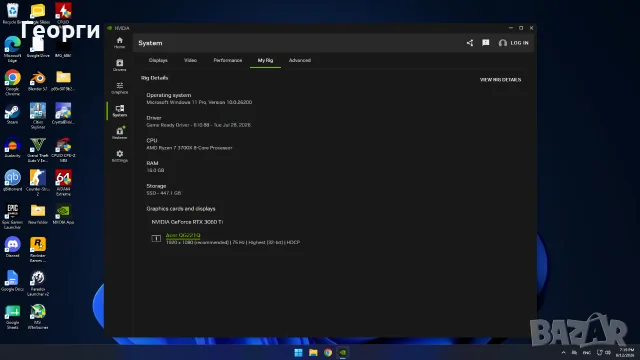
Task: Open the Graphics section in sidebar
Action: point(120,88)
